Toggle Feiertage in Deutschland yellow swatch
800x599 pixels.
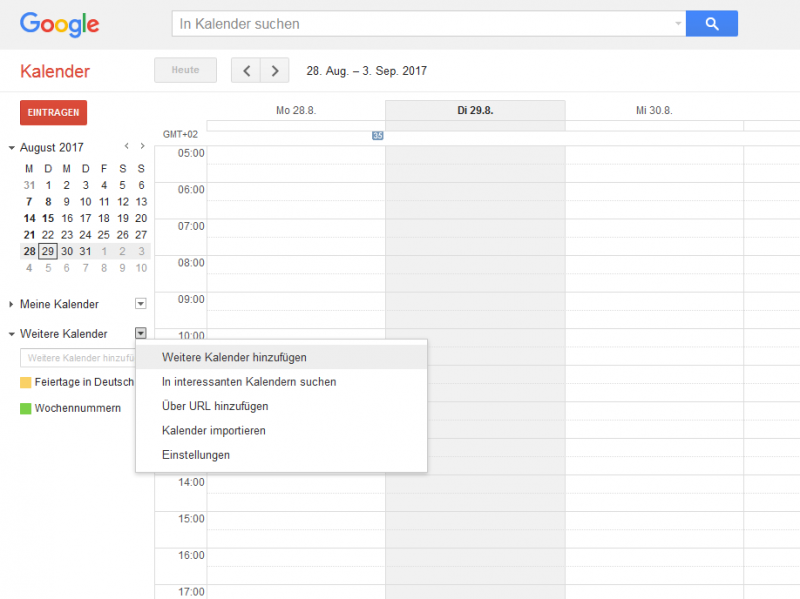click(26, 383)
